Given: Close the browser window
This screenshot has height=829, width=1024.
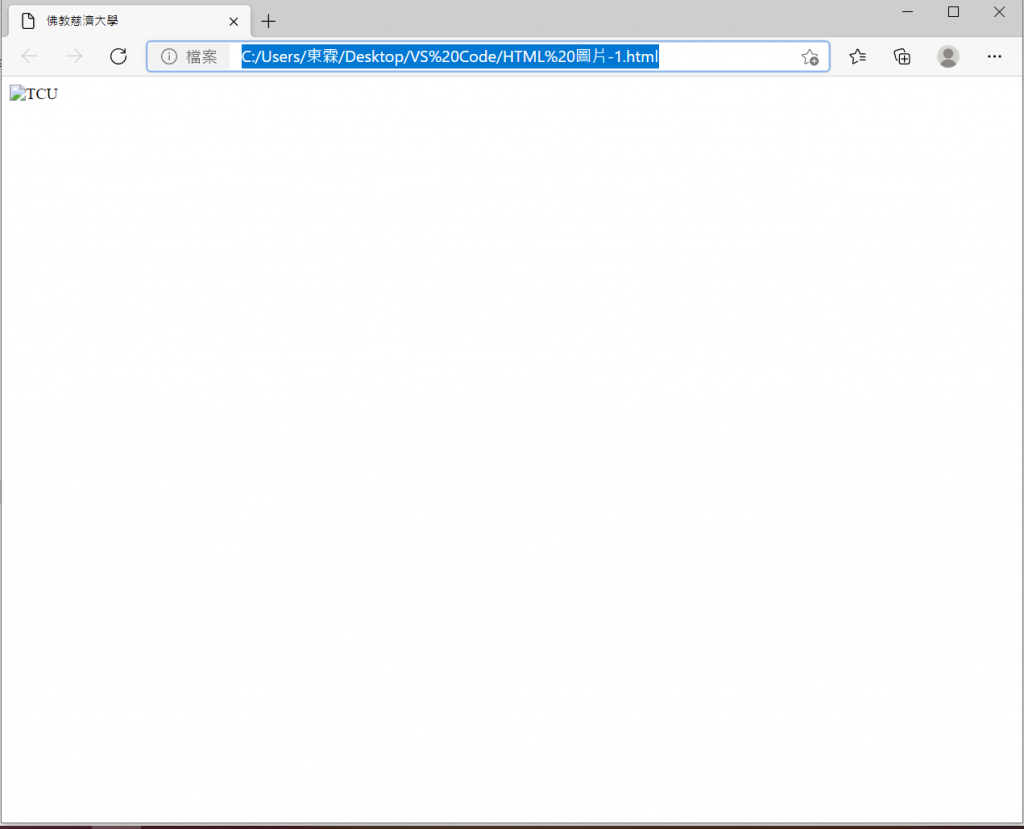Looking at the screenshot, I should [999, 12].
